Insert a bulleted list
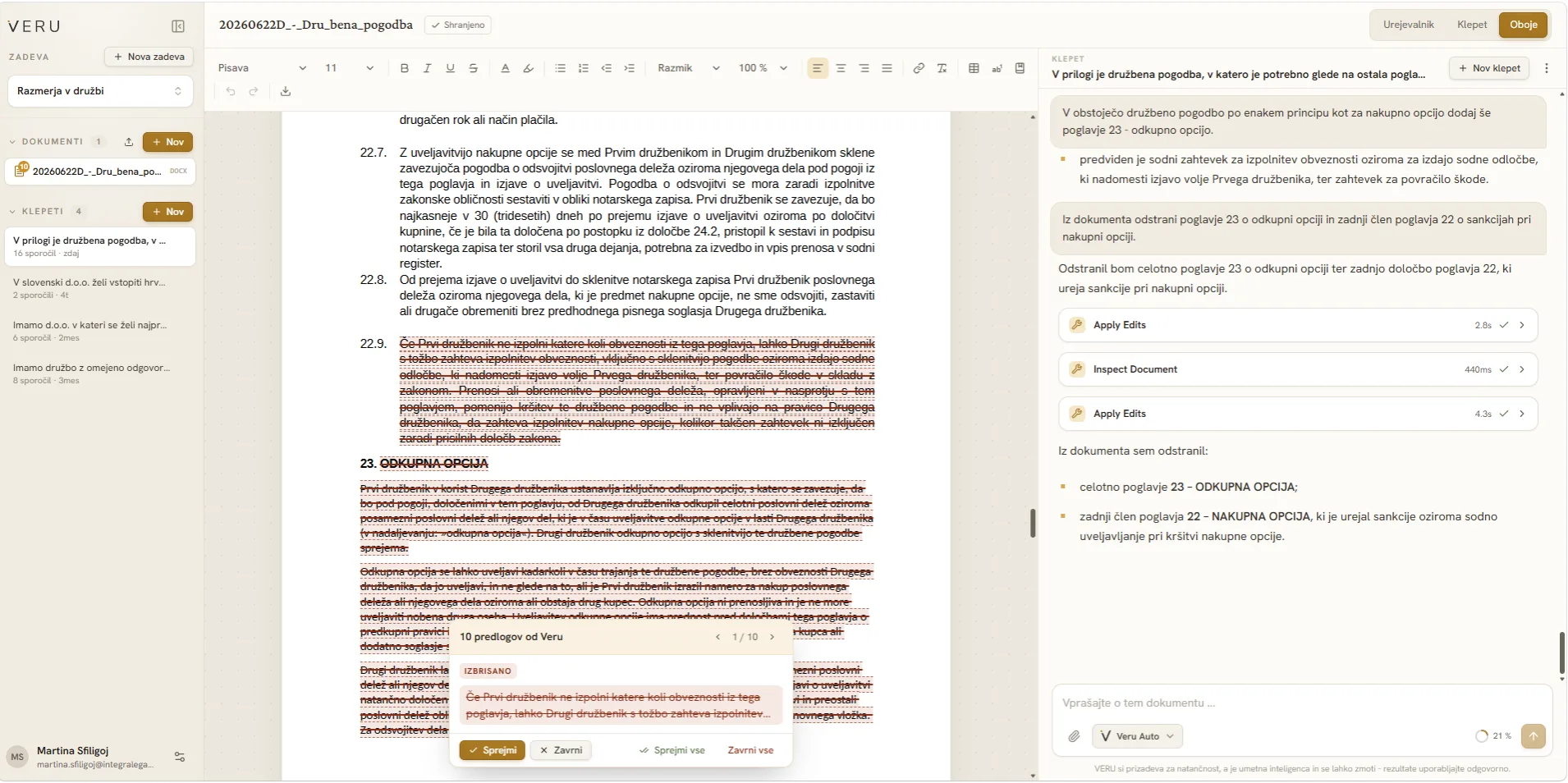Image resolution: width=1568 pixels, height=783 pixels. [560, 68]
